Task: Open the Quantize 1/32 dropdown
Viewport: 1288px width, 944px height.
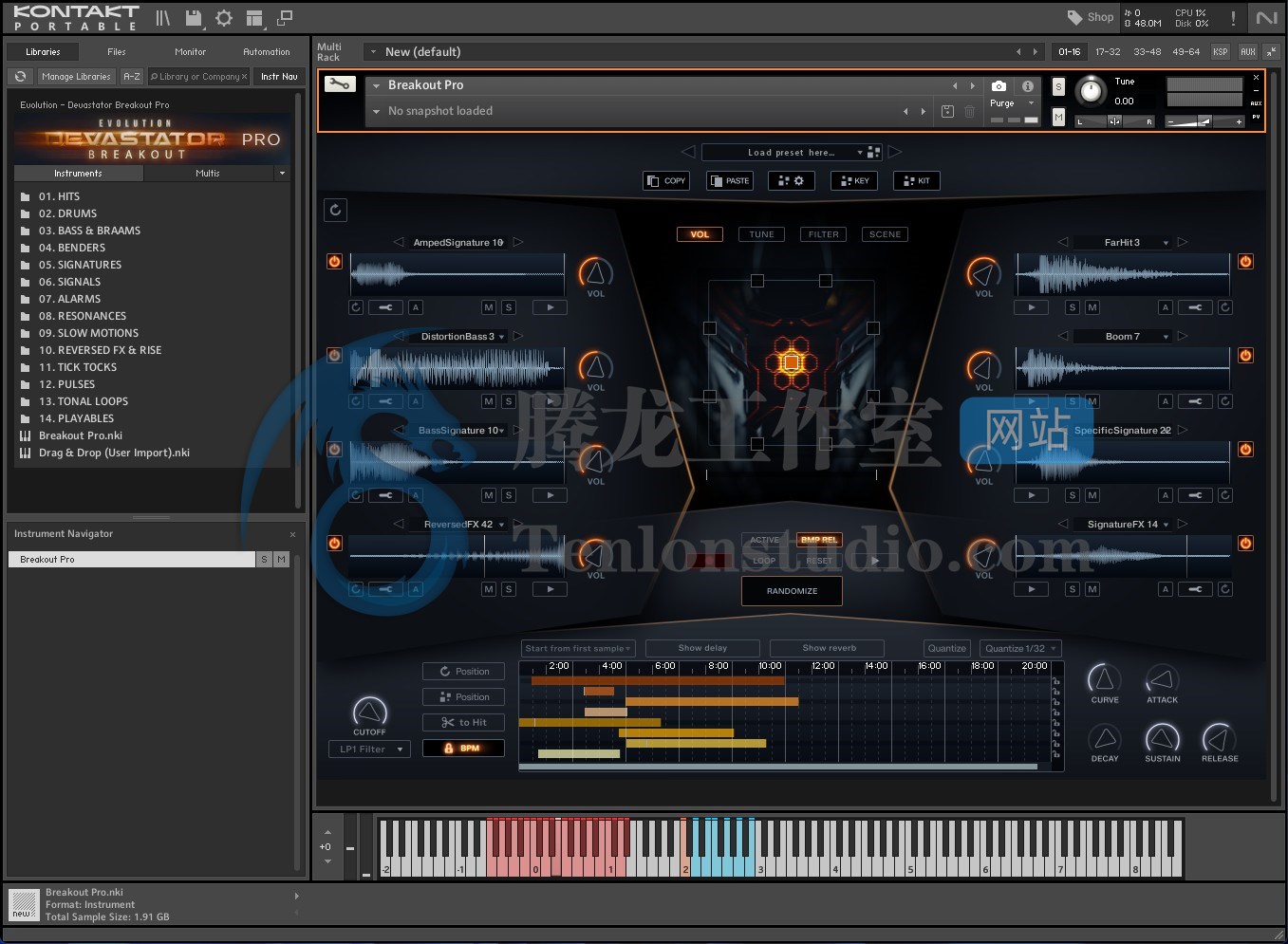Action: click(x=1020, y=648)
